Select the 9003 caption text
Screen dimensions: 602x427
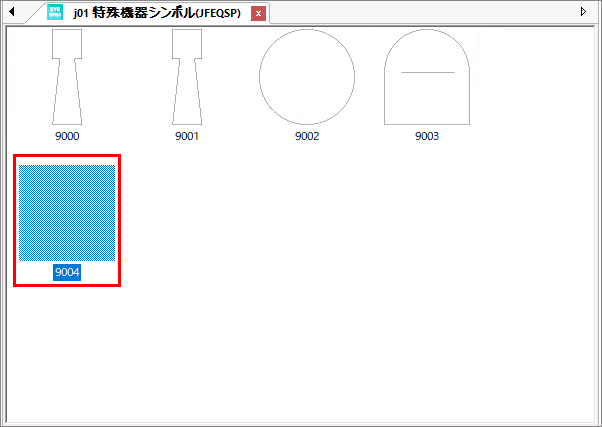[427, 137]
